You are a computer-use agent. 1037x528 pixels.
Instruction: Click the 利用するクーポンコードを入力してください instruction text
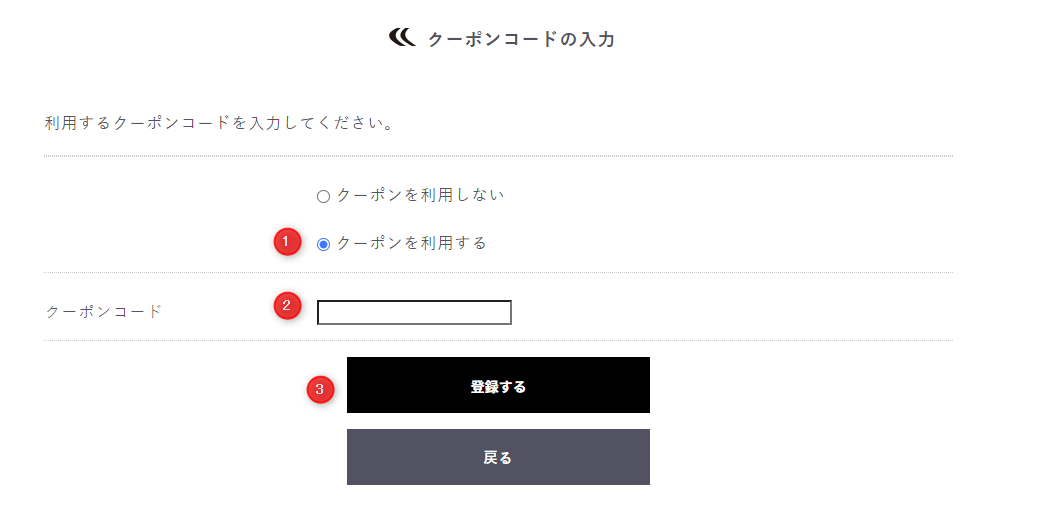click(x=219, y=124)
